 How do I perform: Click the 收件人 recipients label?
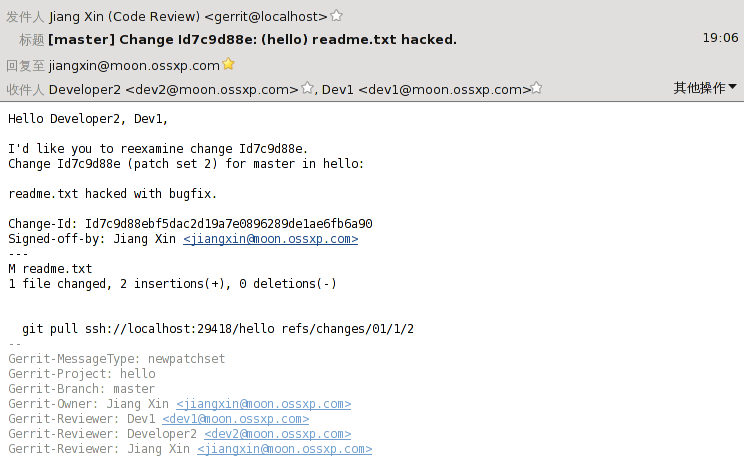point(25,89)
